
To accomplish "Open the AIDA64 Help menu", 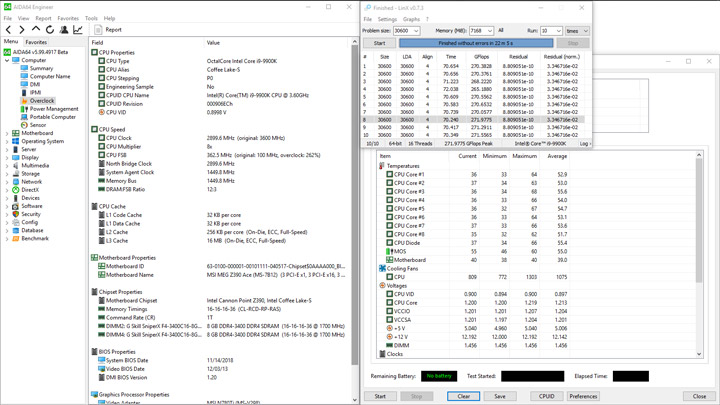I will click(109, 18).
